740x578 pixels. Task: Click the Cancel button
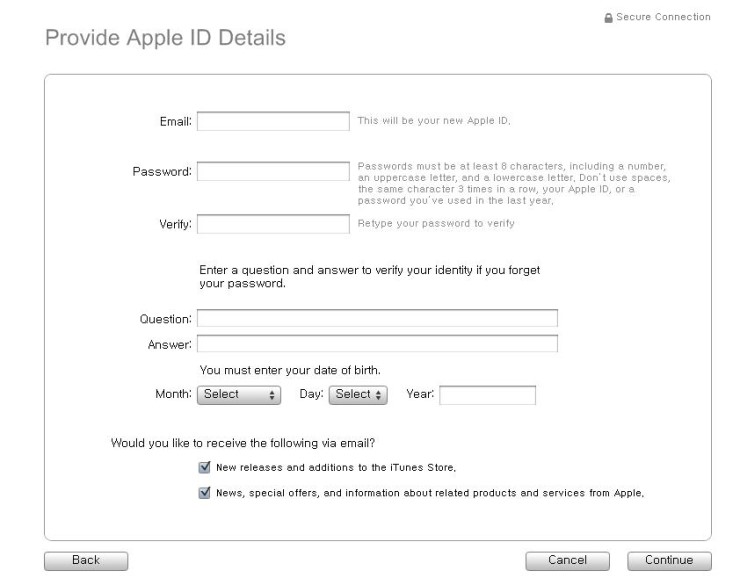tap(567, 561)
